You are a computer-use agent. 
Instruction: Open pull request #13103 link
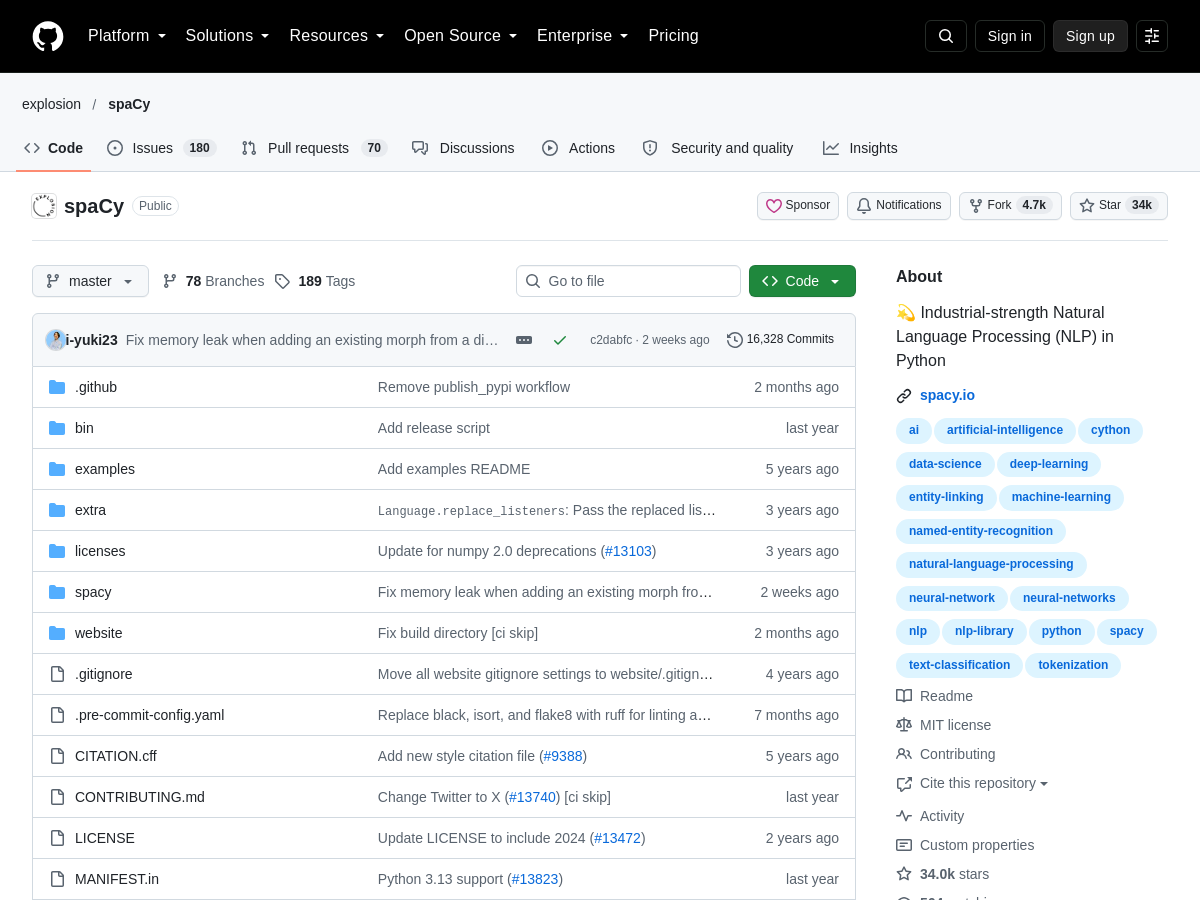[x=628, y=551]
